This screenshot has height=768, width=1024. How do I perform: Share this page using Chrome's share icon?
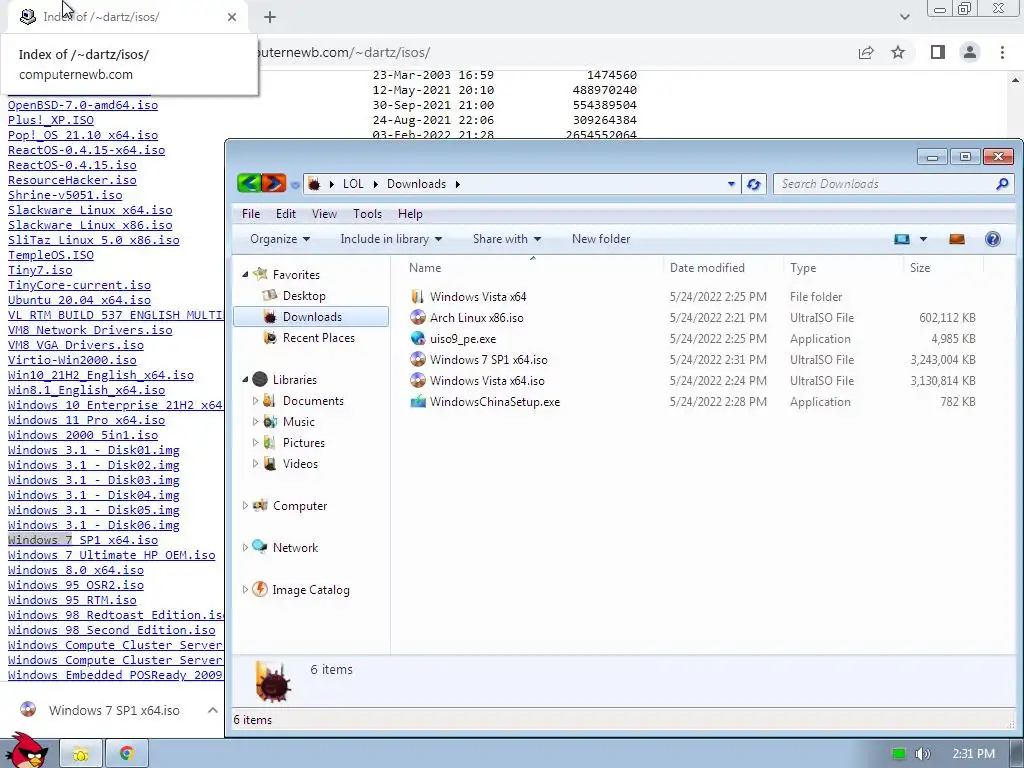click(866, 52)
